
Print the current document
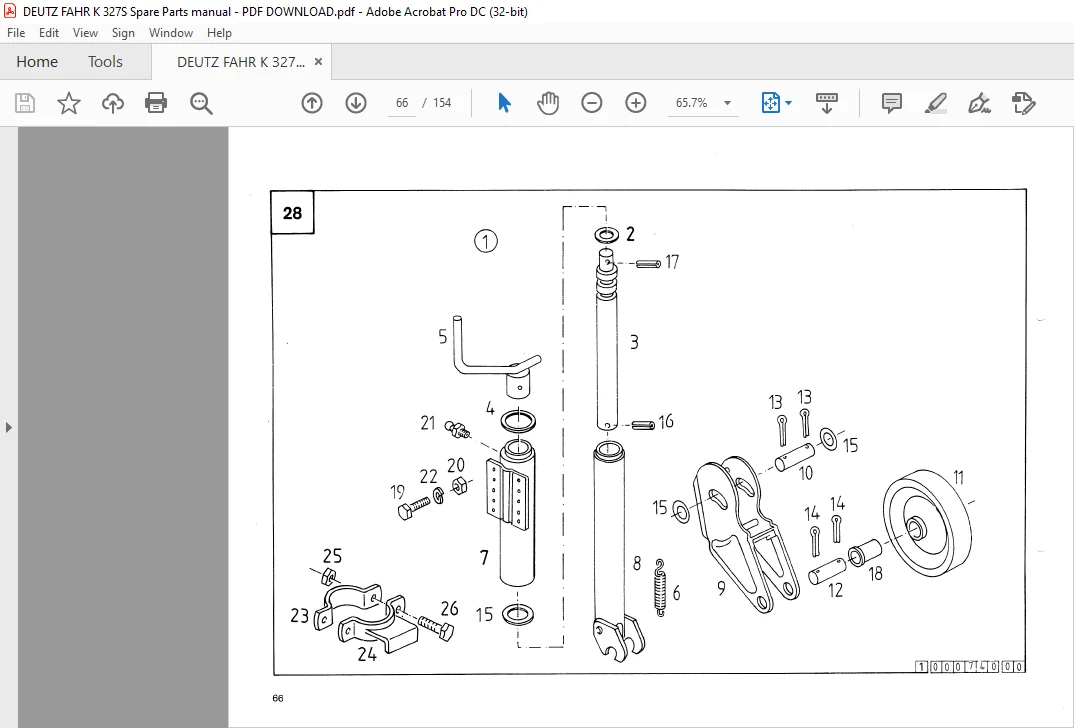click(x=156, y=103)
